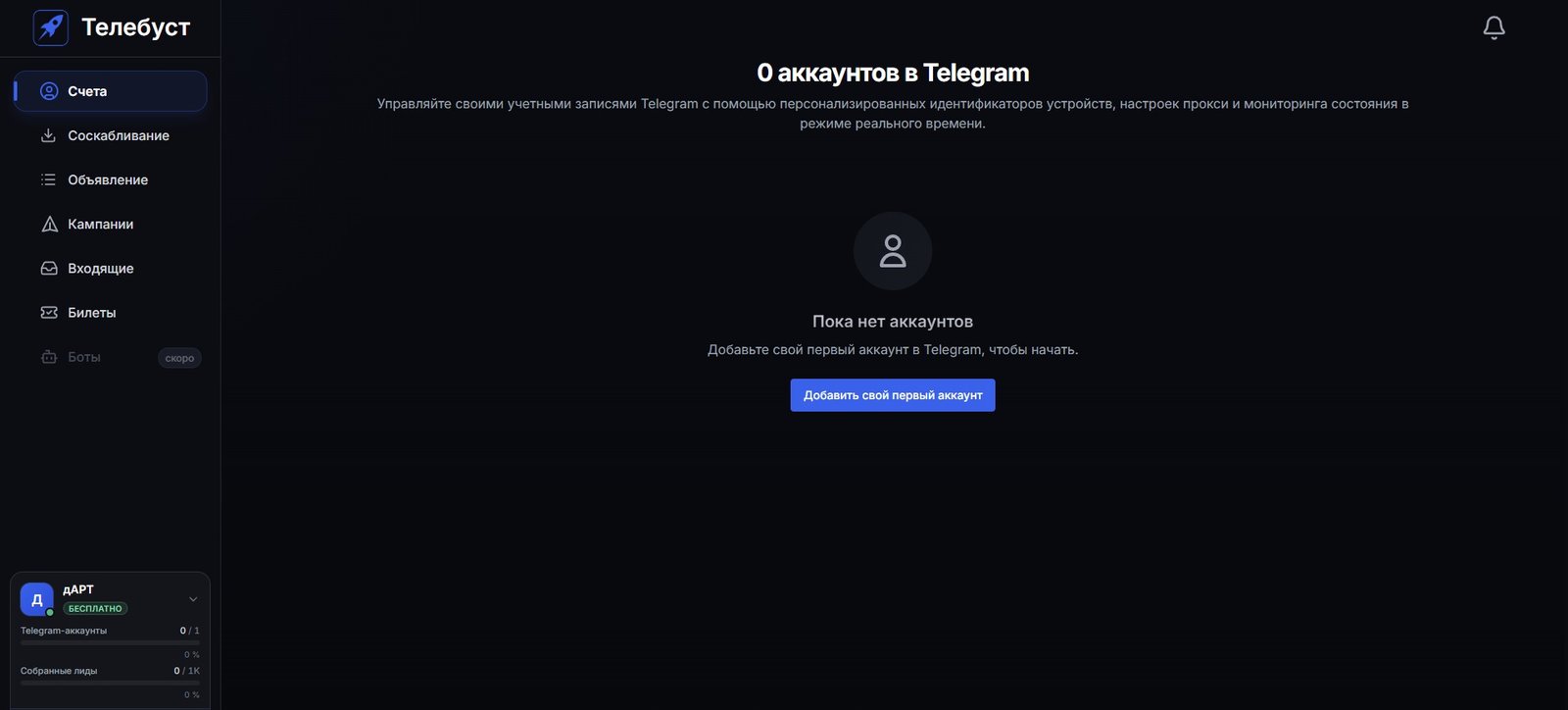Viewport: 1568px width, 710px height.
Task: Click the скоро badge next to Боты
Action: click(x=179, y=358)
